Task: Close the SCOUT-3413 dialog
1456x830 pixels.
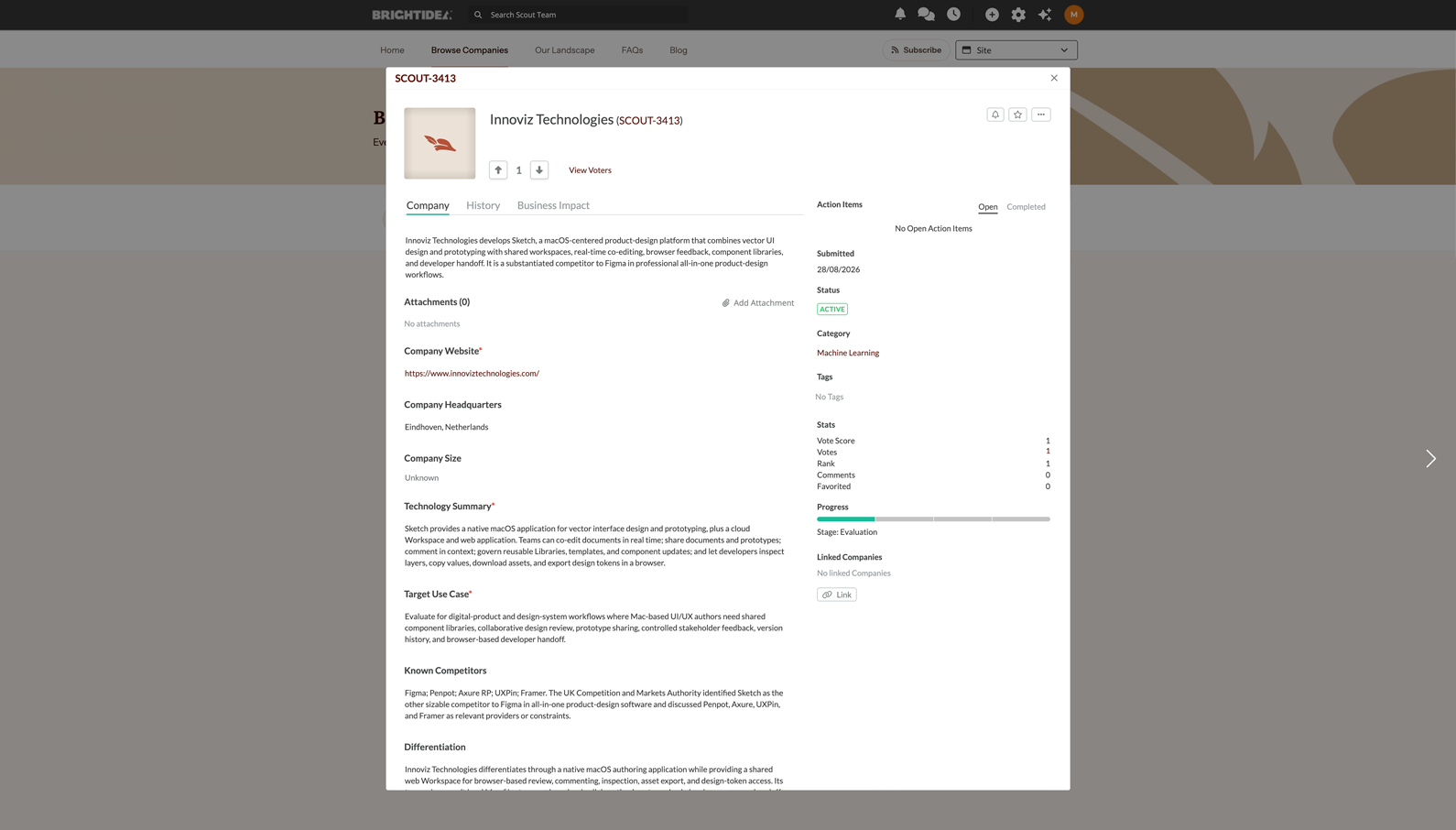Action: [1054, 78]
